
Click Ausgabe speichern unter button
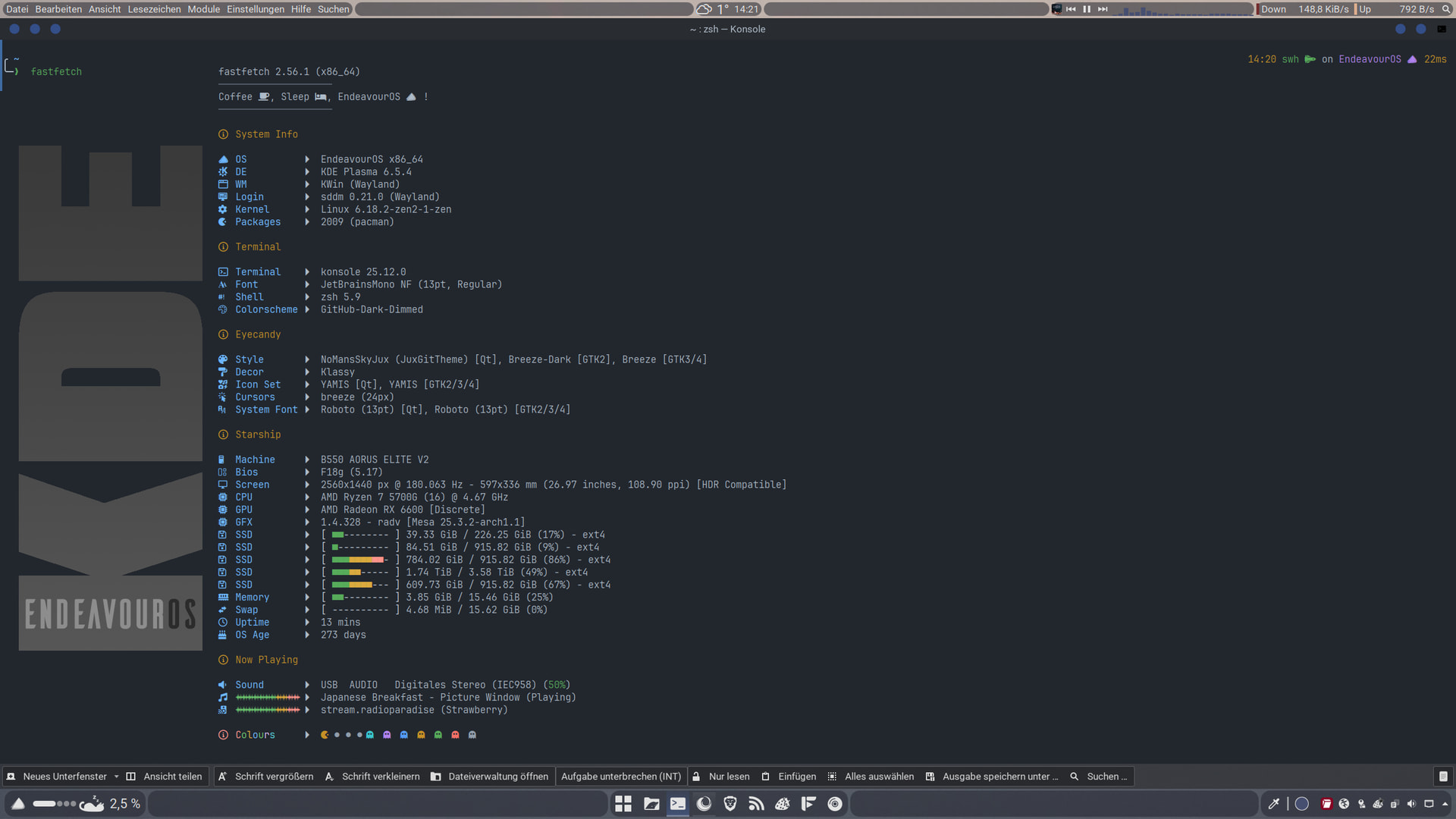pyautogui.click(x=992, y=777)
